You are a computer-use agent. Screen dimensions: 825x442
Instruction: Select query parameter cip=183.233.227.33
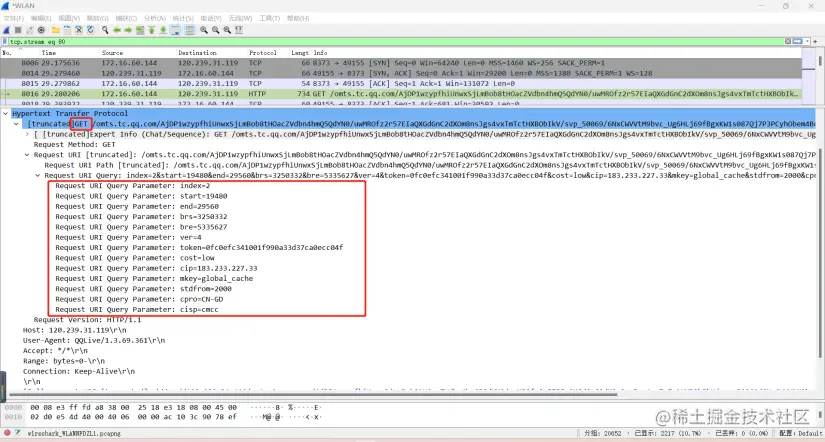coord(156,268)
